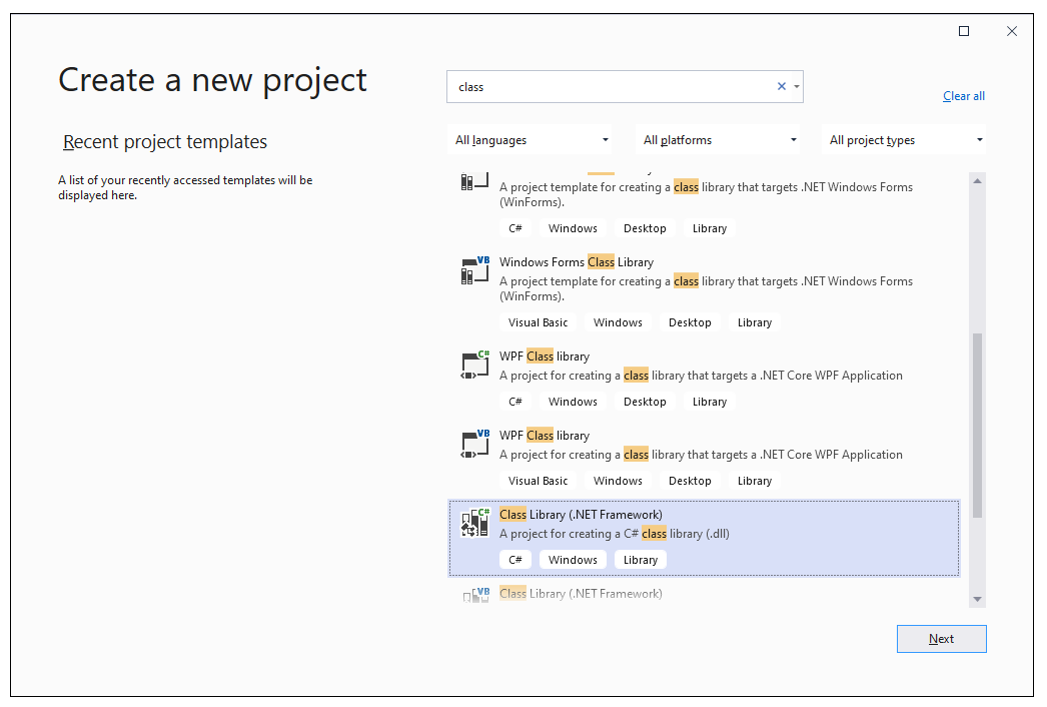Screen dimensions: 1047x707
Task: Select the C# Class Library (.NET Framework) icon
Action: coord(475,523)
